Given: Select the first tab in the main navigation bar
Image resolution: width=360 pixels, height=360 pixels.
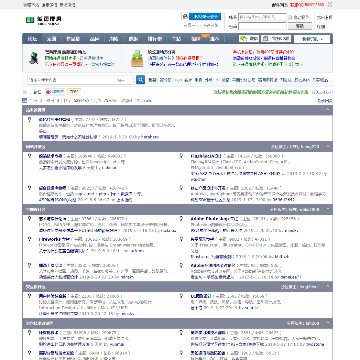Looking at the screenshot, I should [32, 39].
